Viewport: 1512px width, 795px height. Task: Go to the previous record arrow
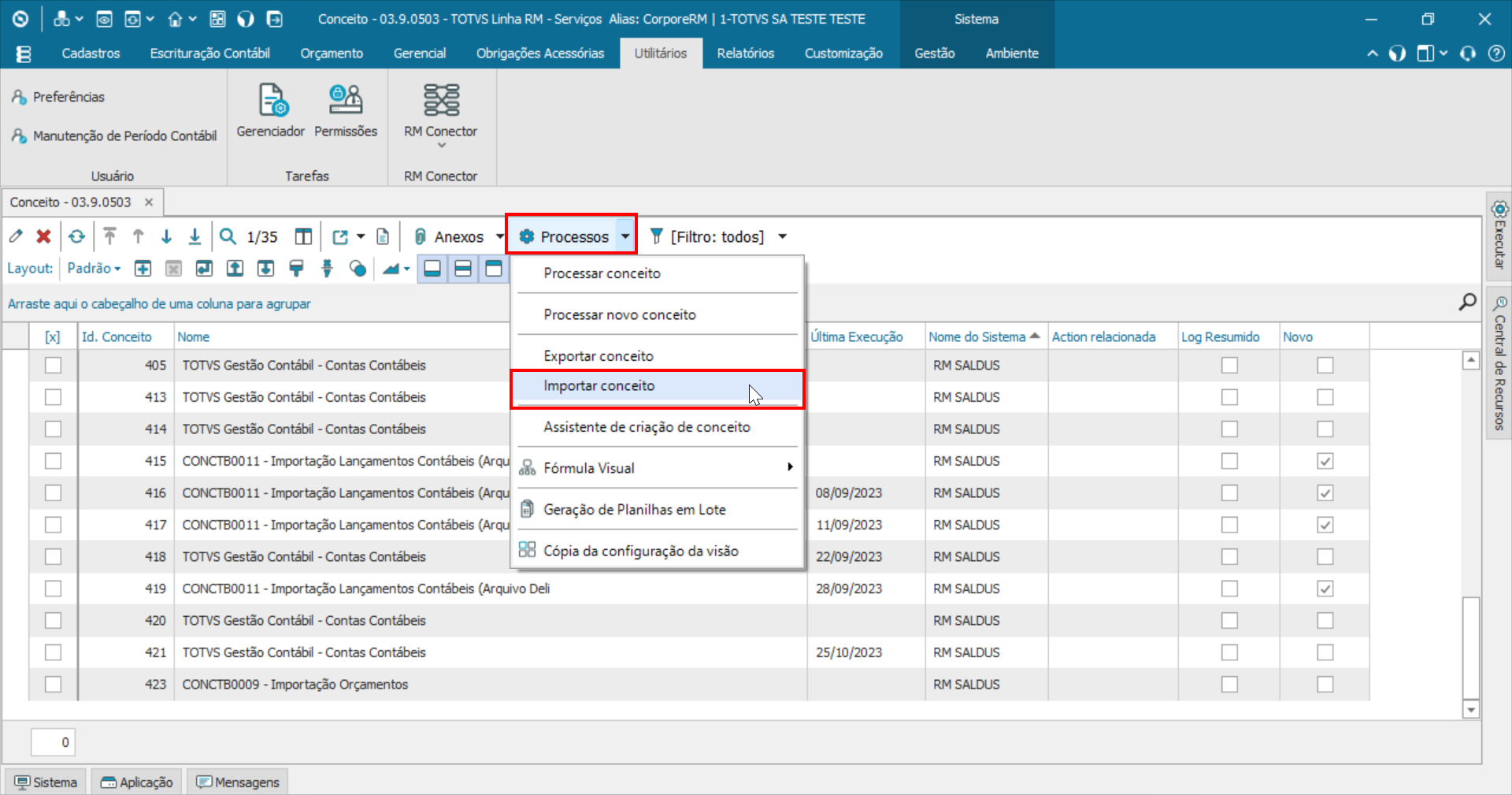[x=139, y=236]
